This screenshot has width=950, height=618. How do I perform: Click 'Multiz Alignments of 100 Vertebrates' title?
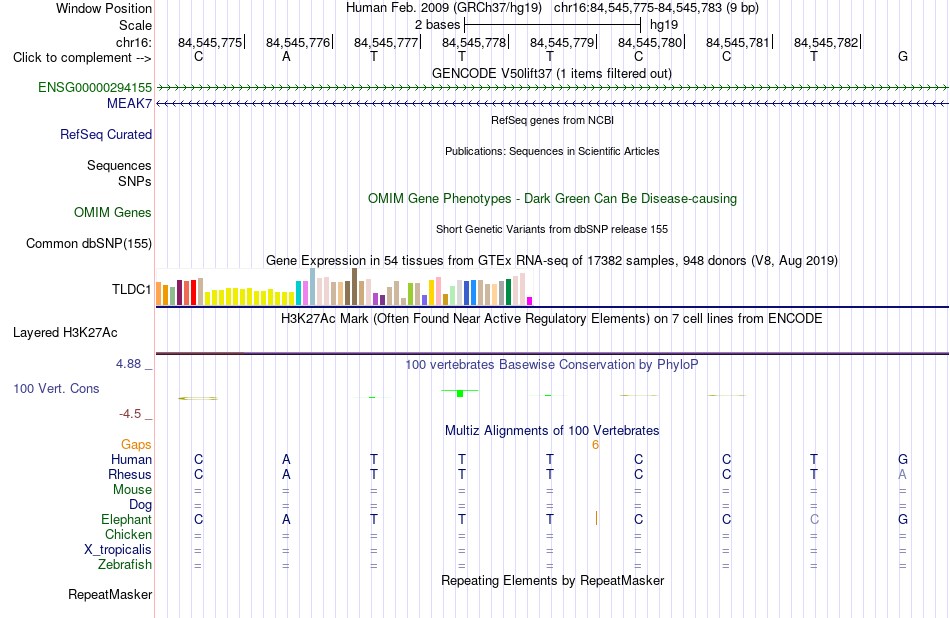coord(552,431)
